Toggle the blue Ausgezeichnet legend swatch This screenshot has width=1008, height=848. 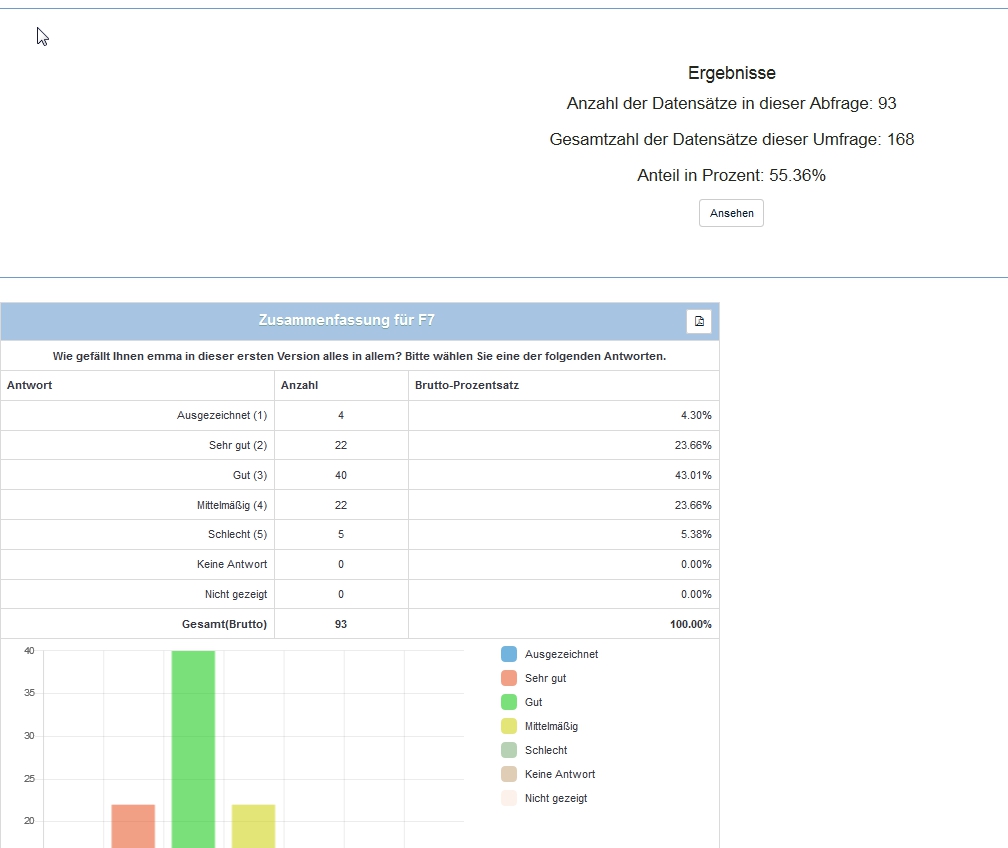(509, 654)
